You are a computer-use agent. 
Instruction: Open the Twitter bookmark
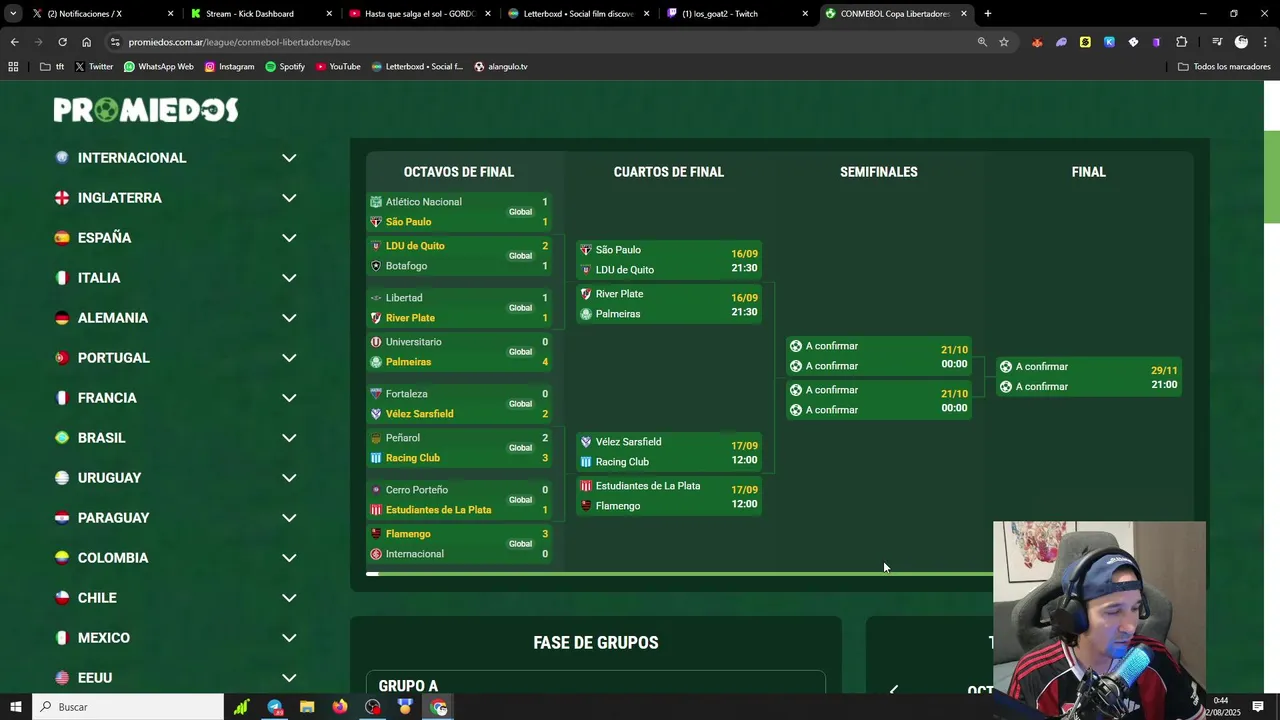point(94,67)
